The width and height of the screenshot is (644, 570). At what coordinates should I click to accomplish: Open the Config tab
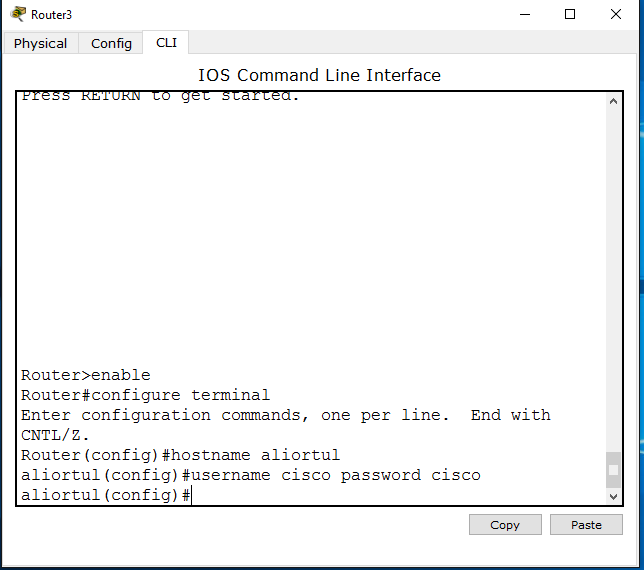111,43
